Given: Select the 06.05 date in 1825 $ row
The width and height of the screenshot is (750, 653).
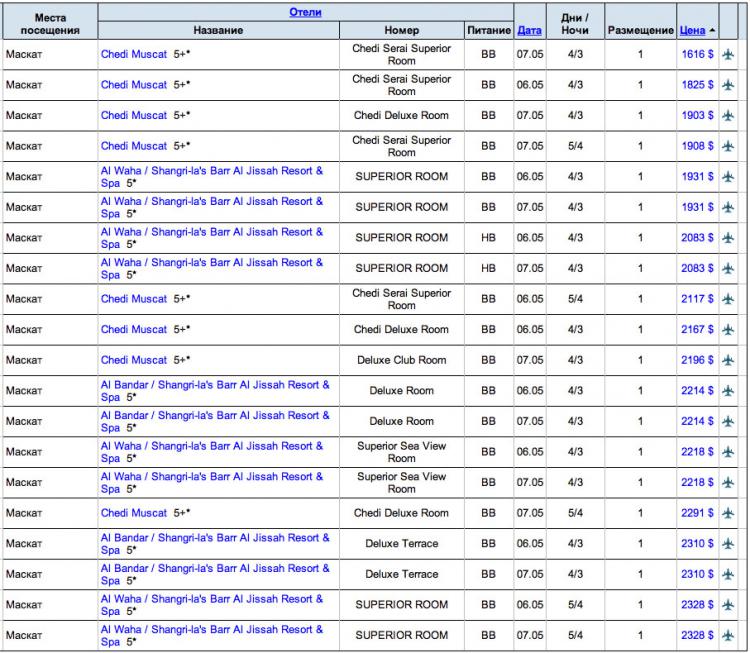Looking at the screenshot, I should click(530, 85).
